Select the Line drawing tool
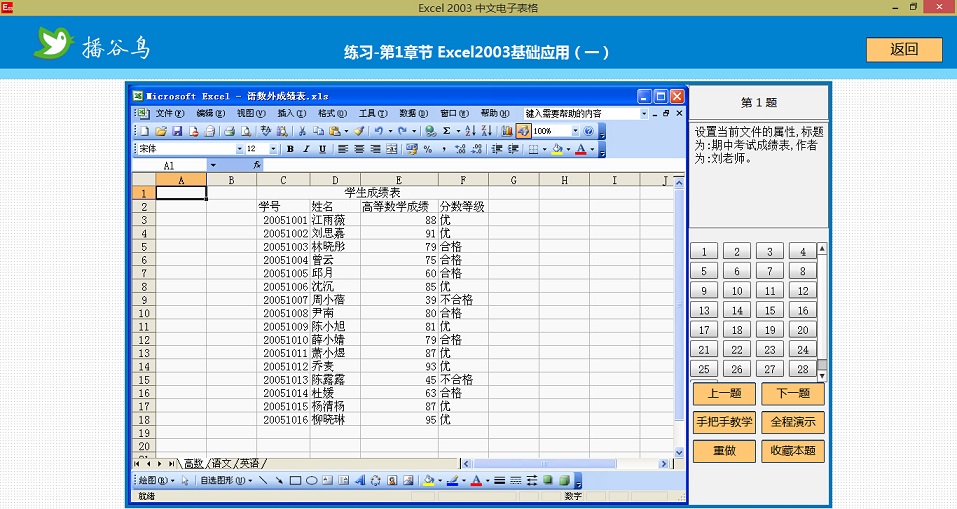The image size is (957, 509). click(263, 481)
